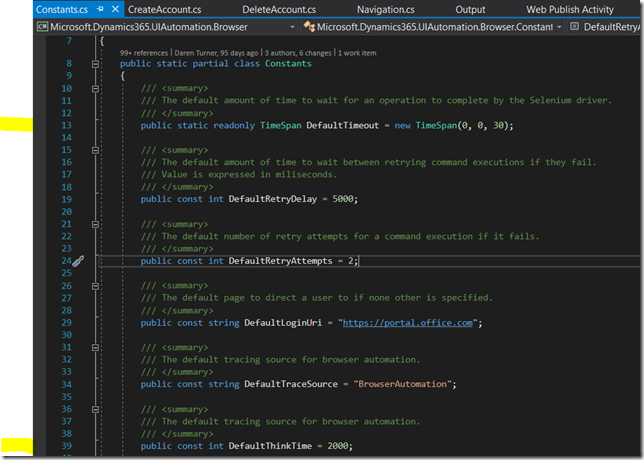Switch to the DeleteAccount.cs tab
The height and width of the screenshot is (460, 644).
(279, 9)
